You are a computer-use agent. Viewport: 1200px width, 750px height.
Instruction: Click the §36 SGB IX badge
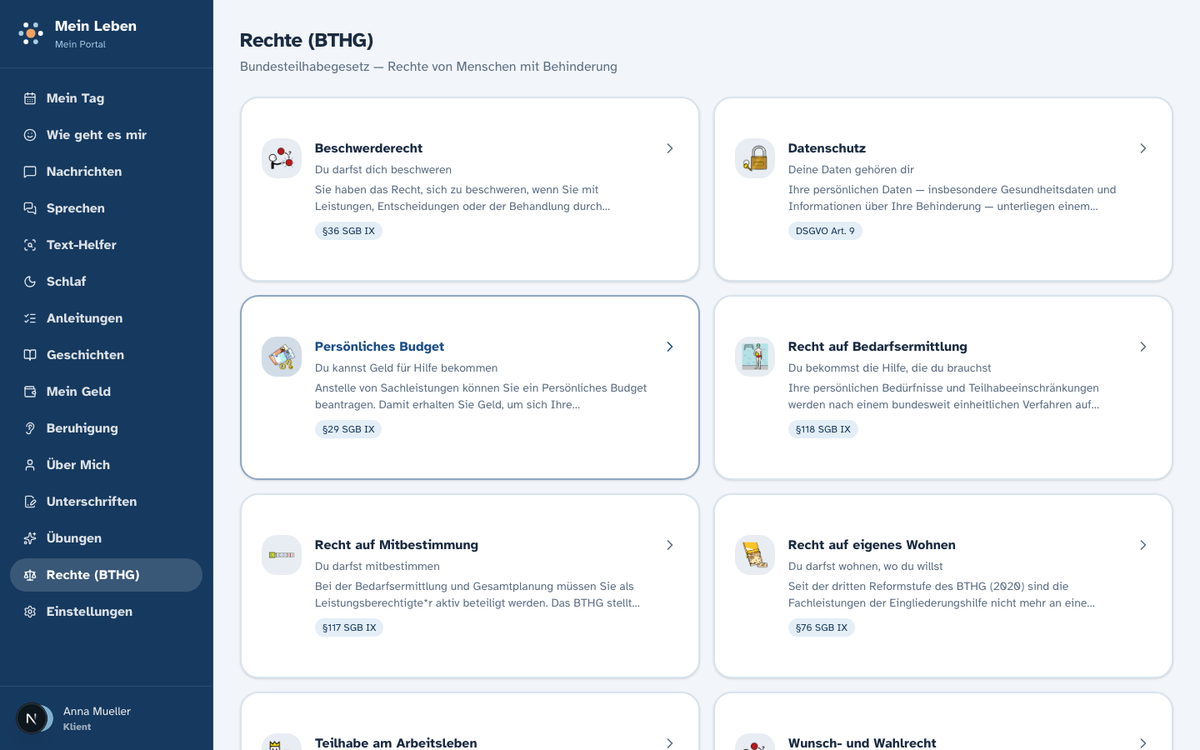pos(348,231)
